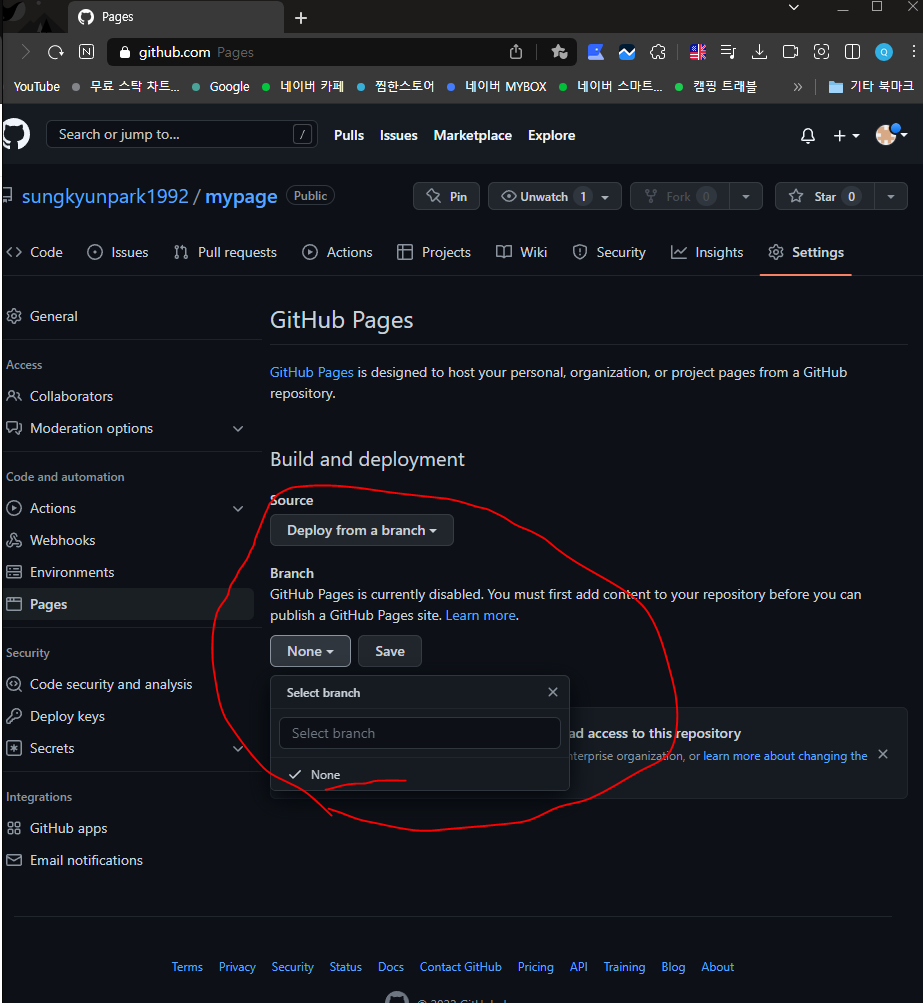Image resolution: width=923 pixels, height=1003 pixels.
Task: Open the Settings tab
Action: pos(806,252)
